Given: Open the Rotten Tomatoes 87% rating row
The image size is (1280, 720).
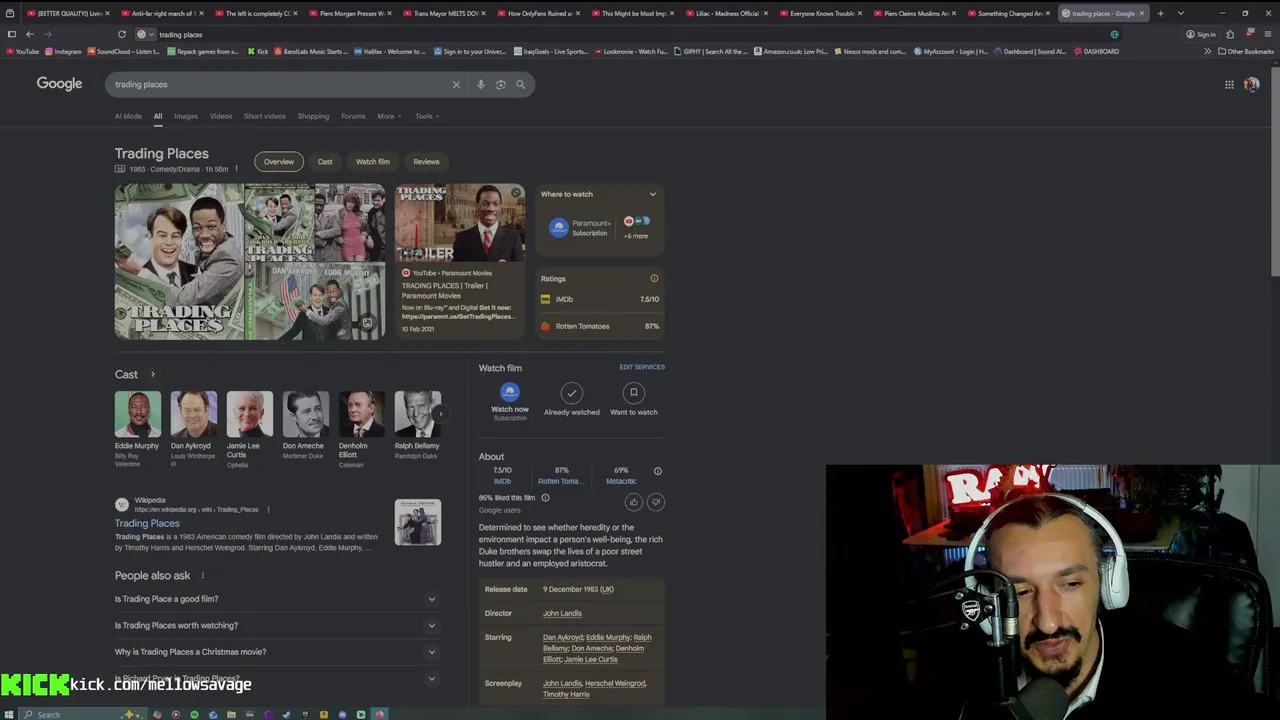Looking at the screenshot, I should tap(600, 326).
